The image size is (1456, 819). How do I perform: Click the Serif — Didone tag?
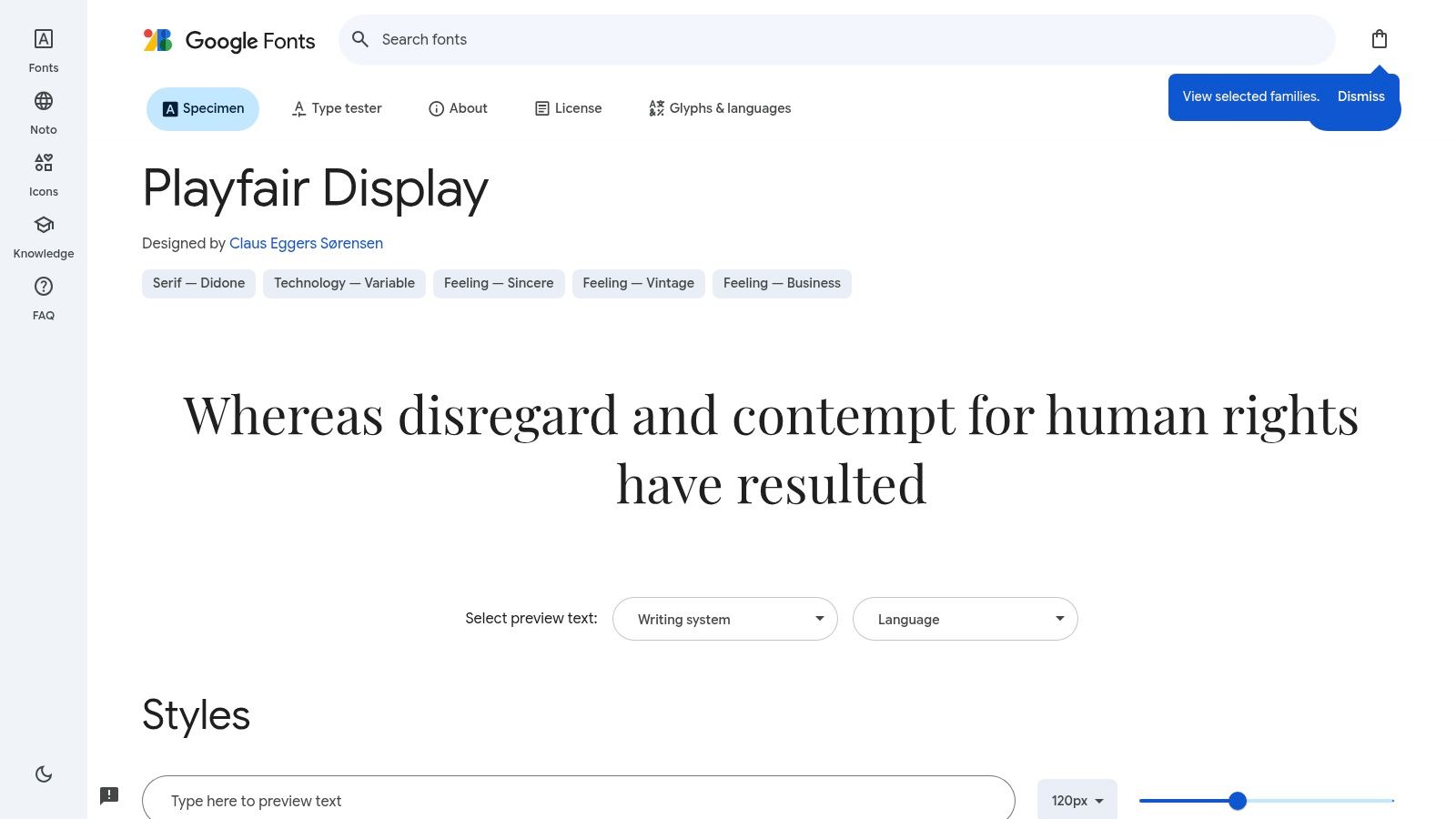tap(199, 284)
